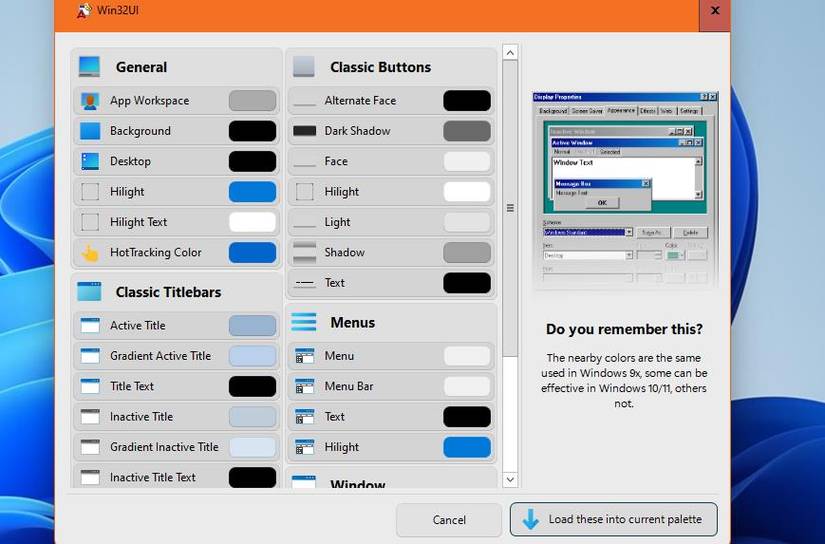Screen dimensions: 825x544
Task: Click the scrollbar up arrow
Action: (510, 52)
